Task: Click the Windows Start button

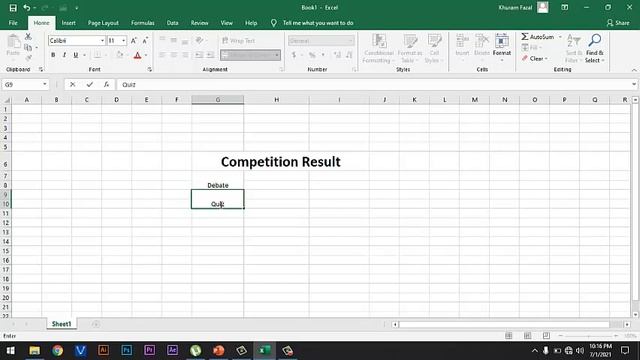Action: 11,351
